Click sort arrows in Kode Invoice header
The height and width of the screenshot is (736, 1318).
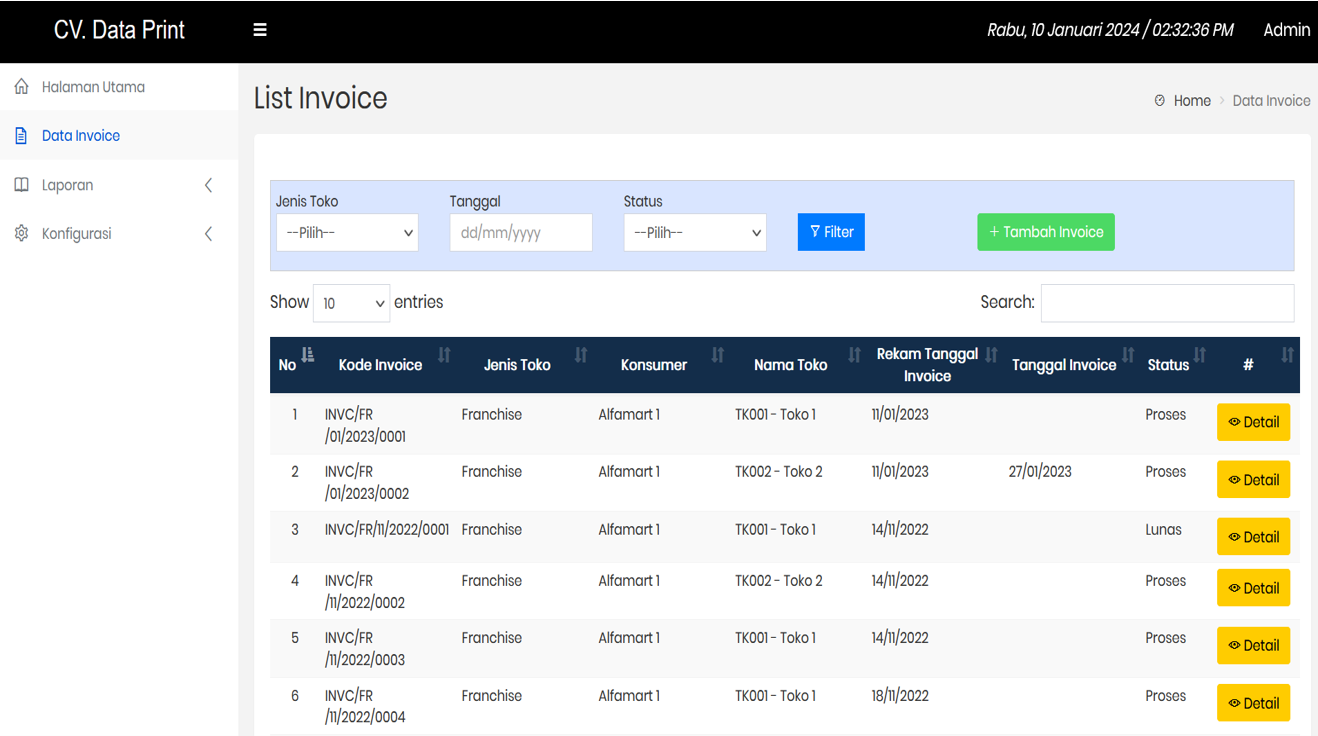[x=444, y=355]
